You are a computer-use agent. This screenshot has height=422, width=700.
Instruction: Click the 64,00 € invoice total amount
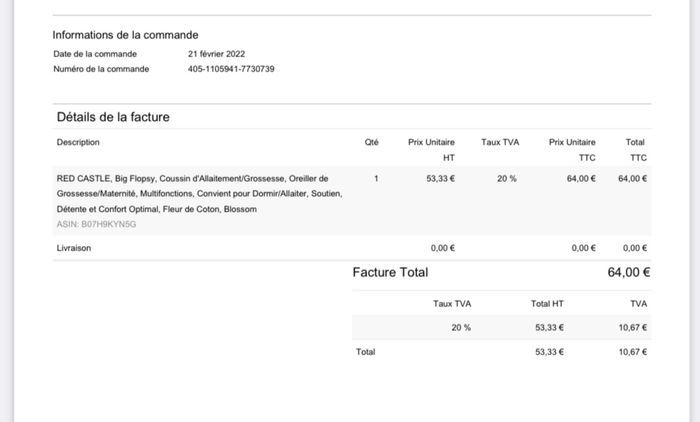click(629, 272)
